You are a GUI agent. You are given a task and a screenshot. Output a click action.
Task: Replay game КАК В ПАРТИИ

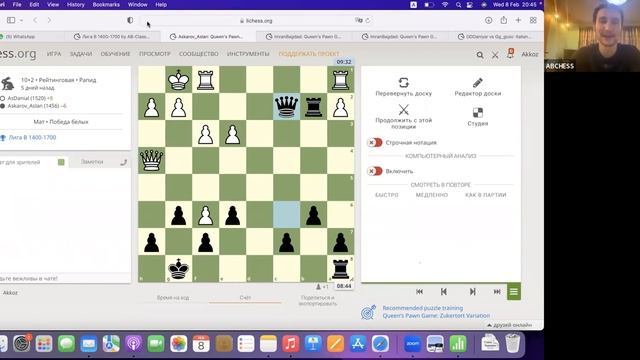pos(486,195)
